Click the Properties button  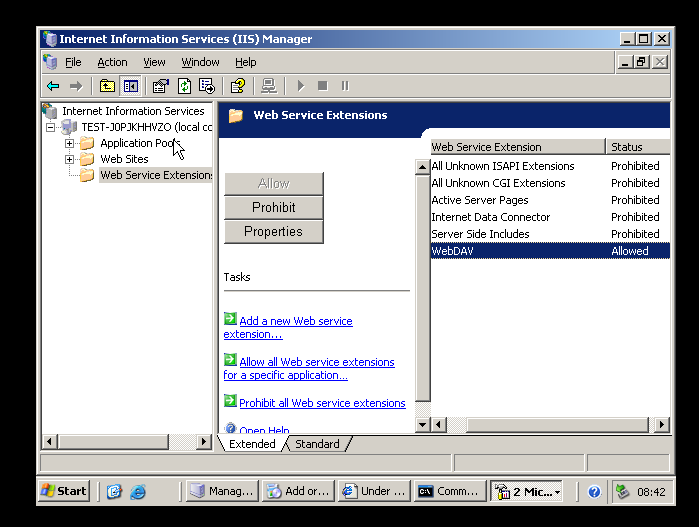click(274, 232)
